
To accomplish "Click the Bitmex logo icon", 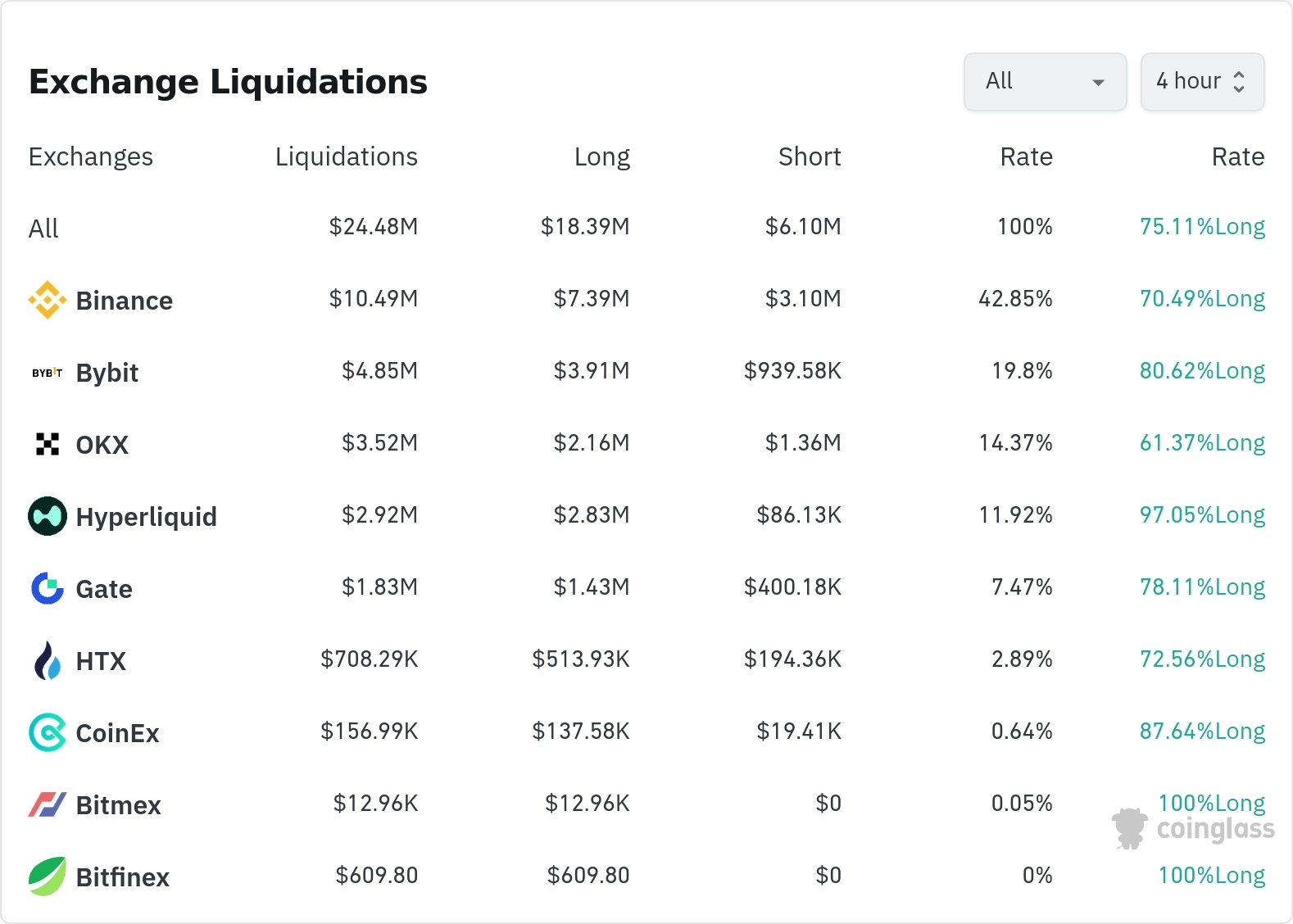I will (x=48, y=804).
